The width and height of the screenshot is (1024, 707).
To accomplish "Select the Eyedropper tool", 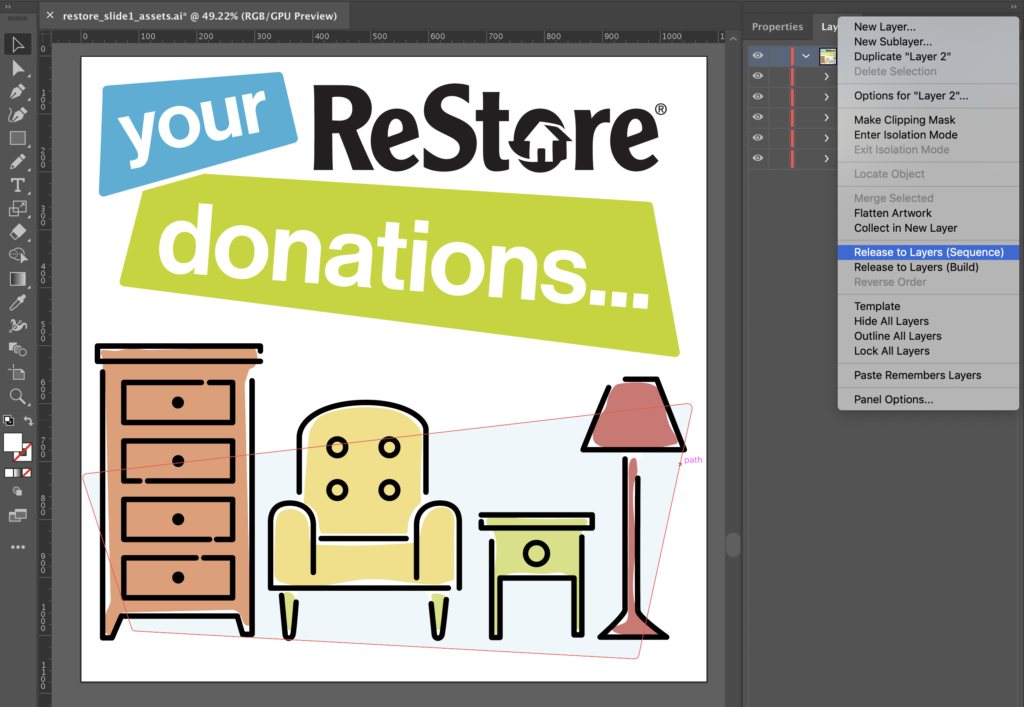I will click(x=17, y=302).
